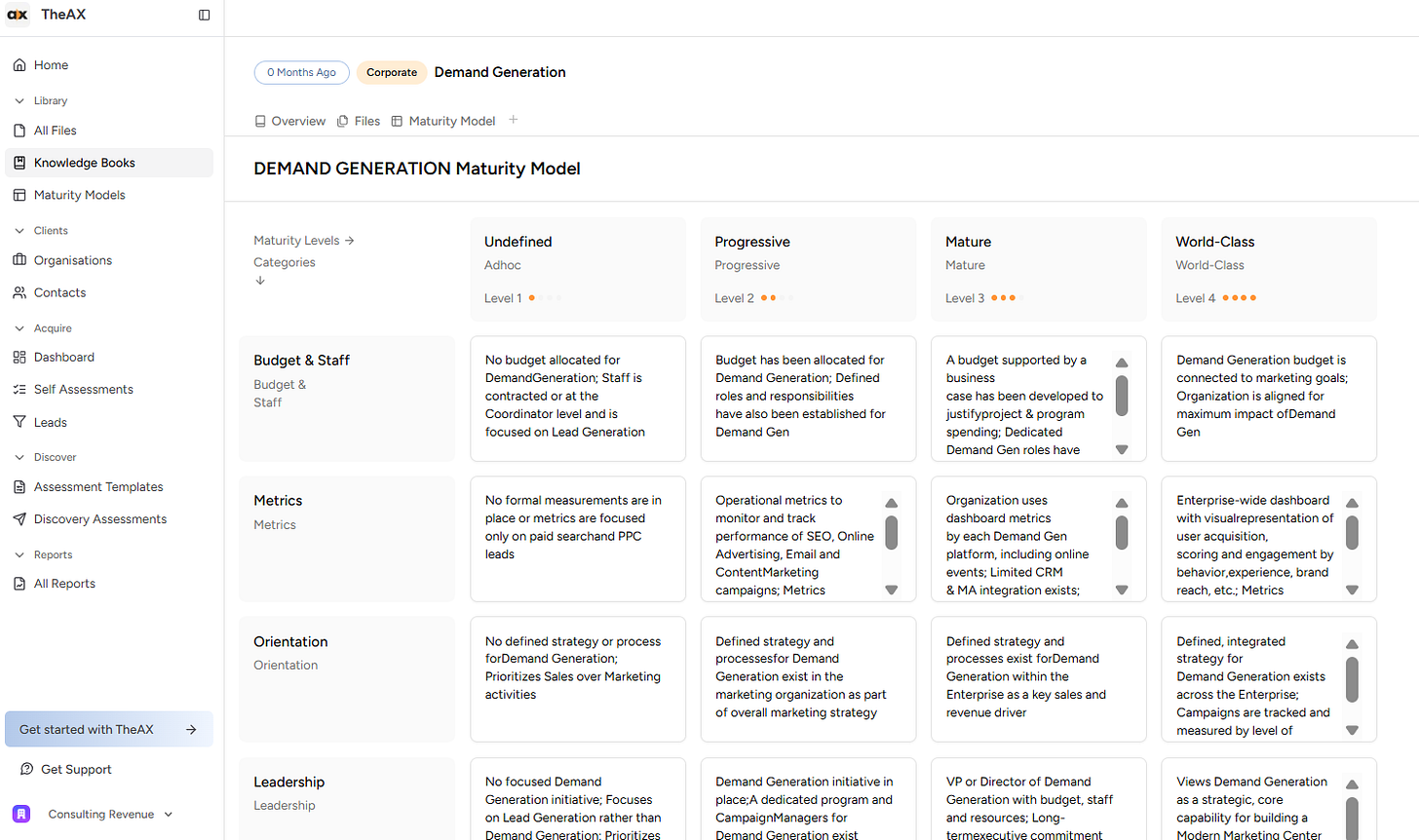Click scrollbar in Mature Budget & Staff cell

coord(1122,396)
